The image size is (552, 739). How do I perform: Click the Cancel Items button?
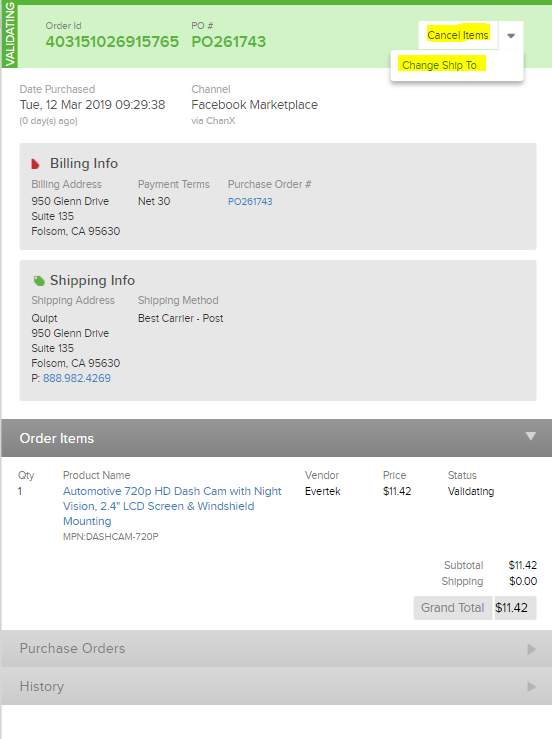(x=458, y=35)
